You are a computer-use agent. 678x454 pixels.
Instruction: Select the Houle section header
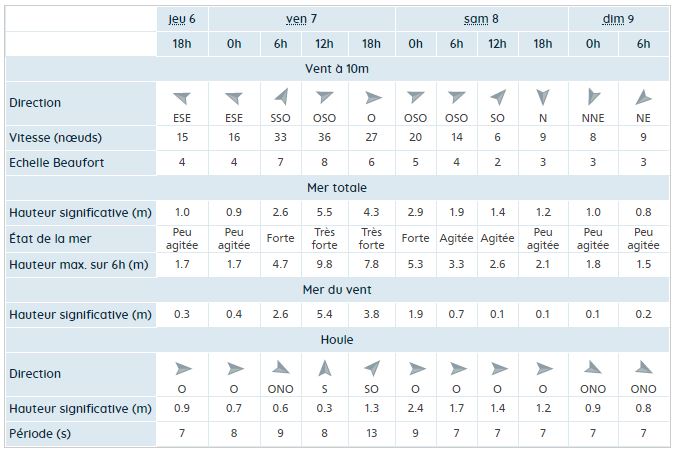click(x=337, y=340)
